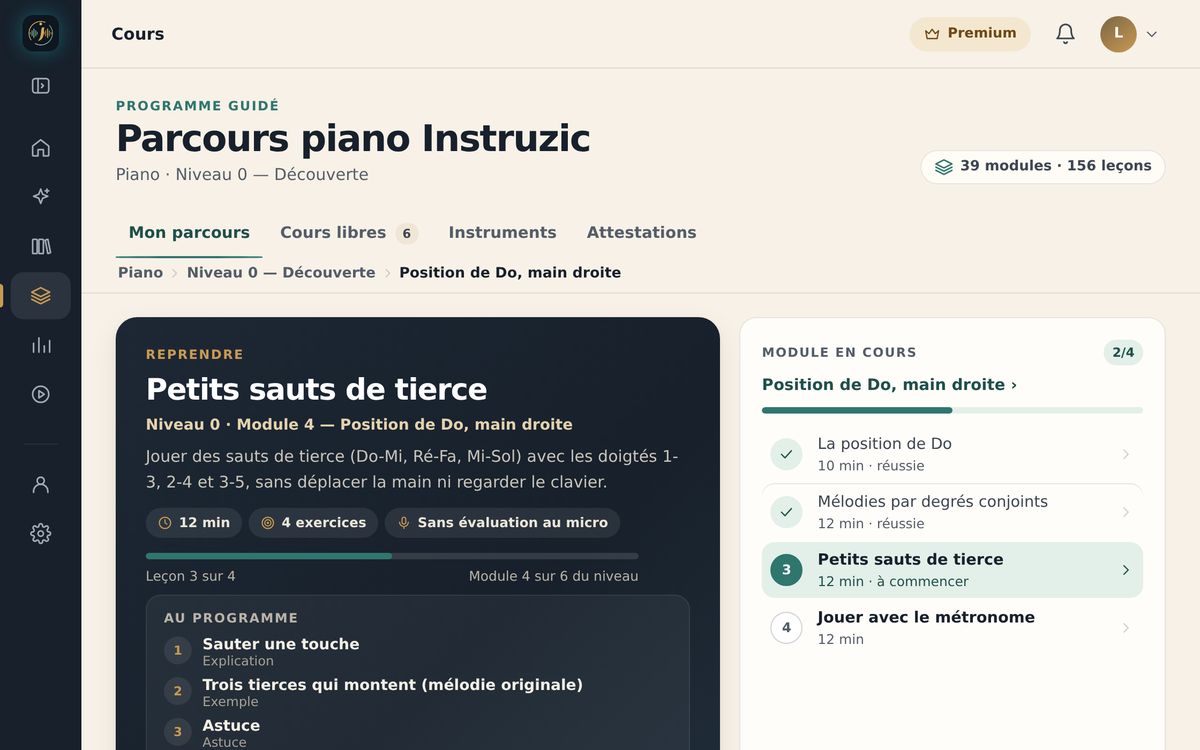Expand chevron on Mélodies par degrés conjoints row
The height and width of the screenshot is (750, 1200).
(1125, 512)
